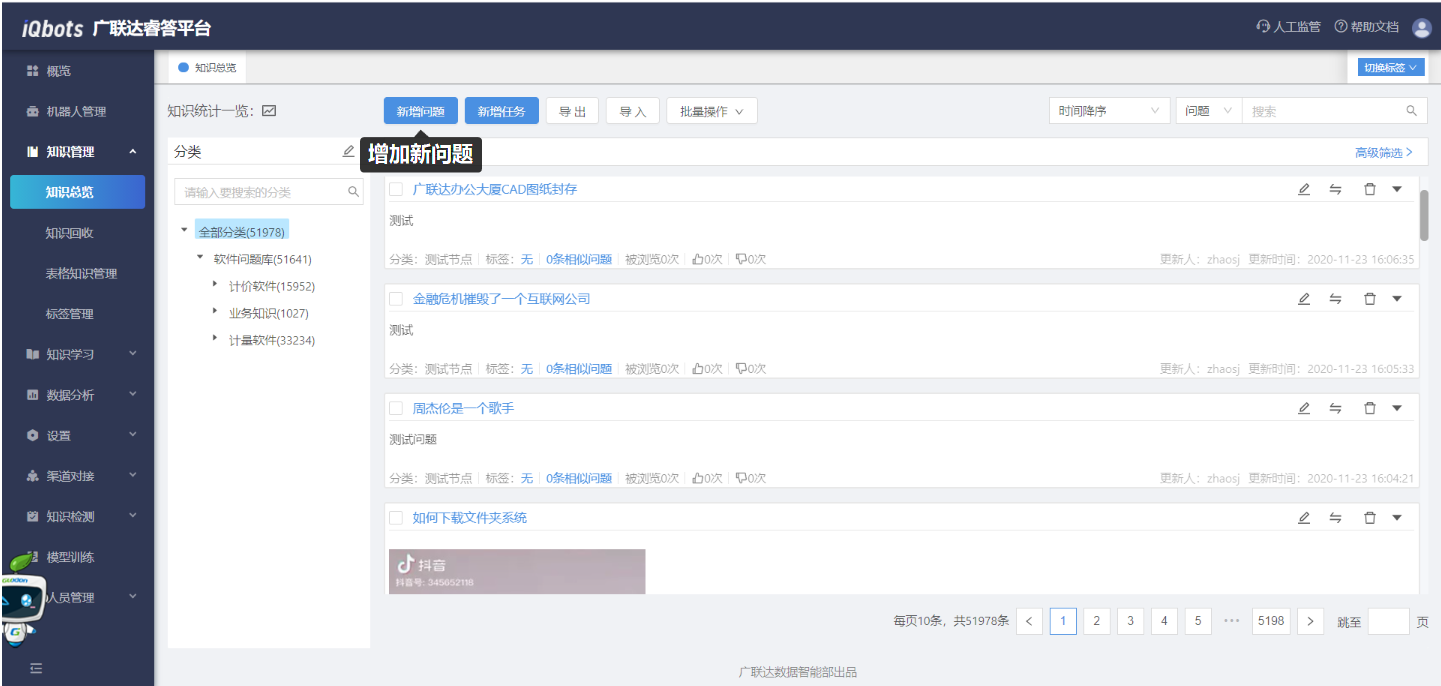Screen dimensions: 1441x686
Task: Expand the 计价软件 category node
Action: tap(214, 285)
